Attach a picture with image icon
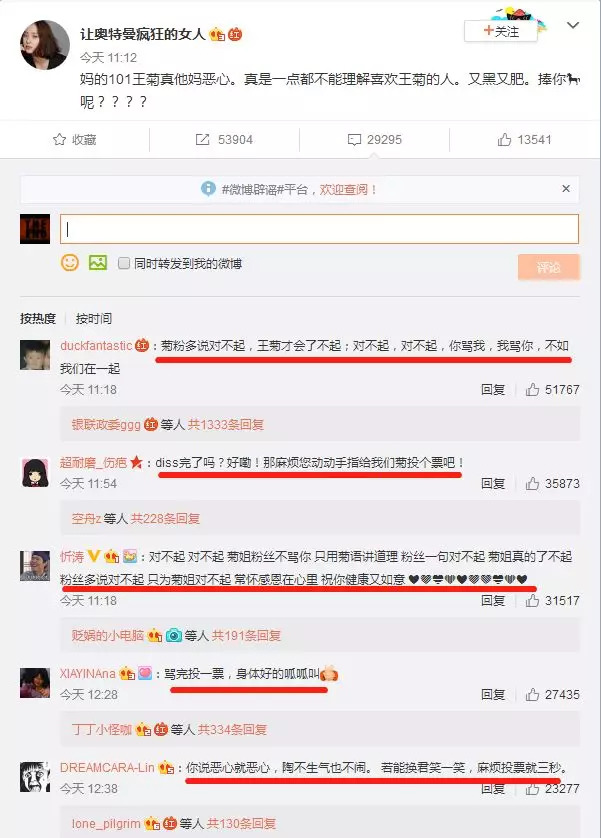The image size is (601, 838). (x=98, y=262)
